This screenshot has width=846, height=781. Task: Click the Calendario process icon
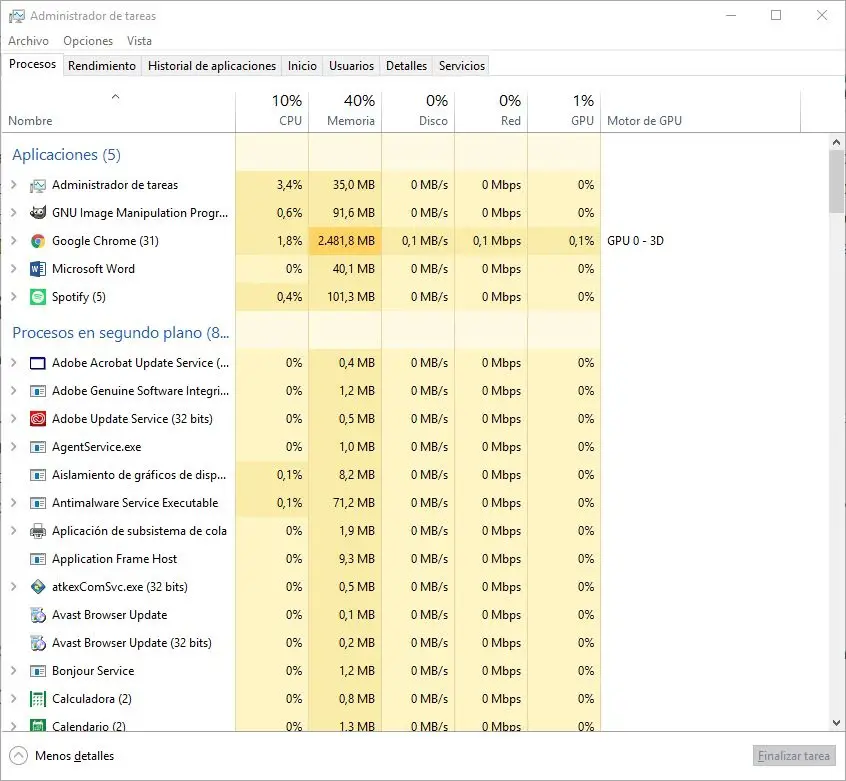point(38,725)
